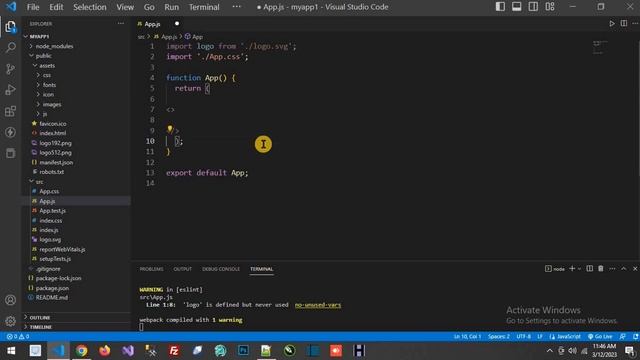Switch to PROBLEMS panel tab
640x360 pixels.
click(x=151, y=269)
